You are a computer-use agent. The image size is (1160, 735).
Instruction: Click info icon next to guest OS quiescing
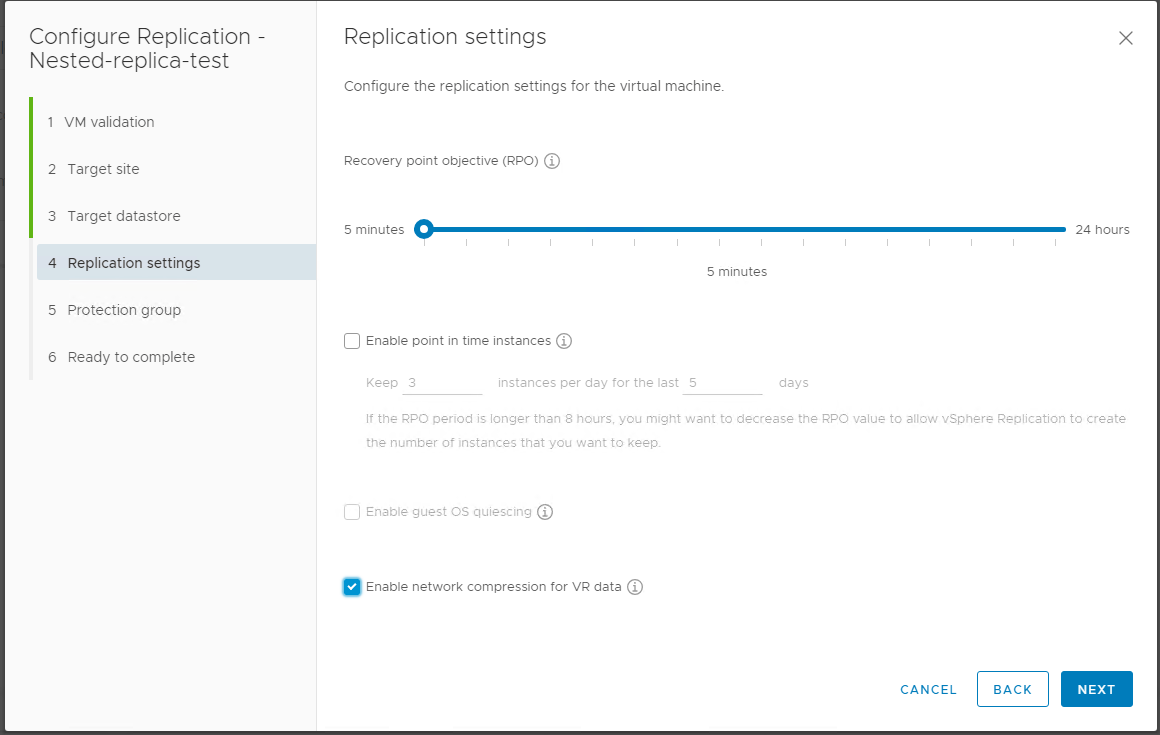545,512
